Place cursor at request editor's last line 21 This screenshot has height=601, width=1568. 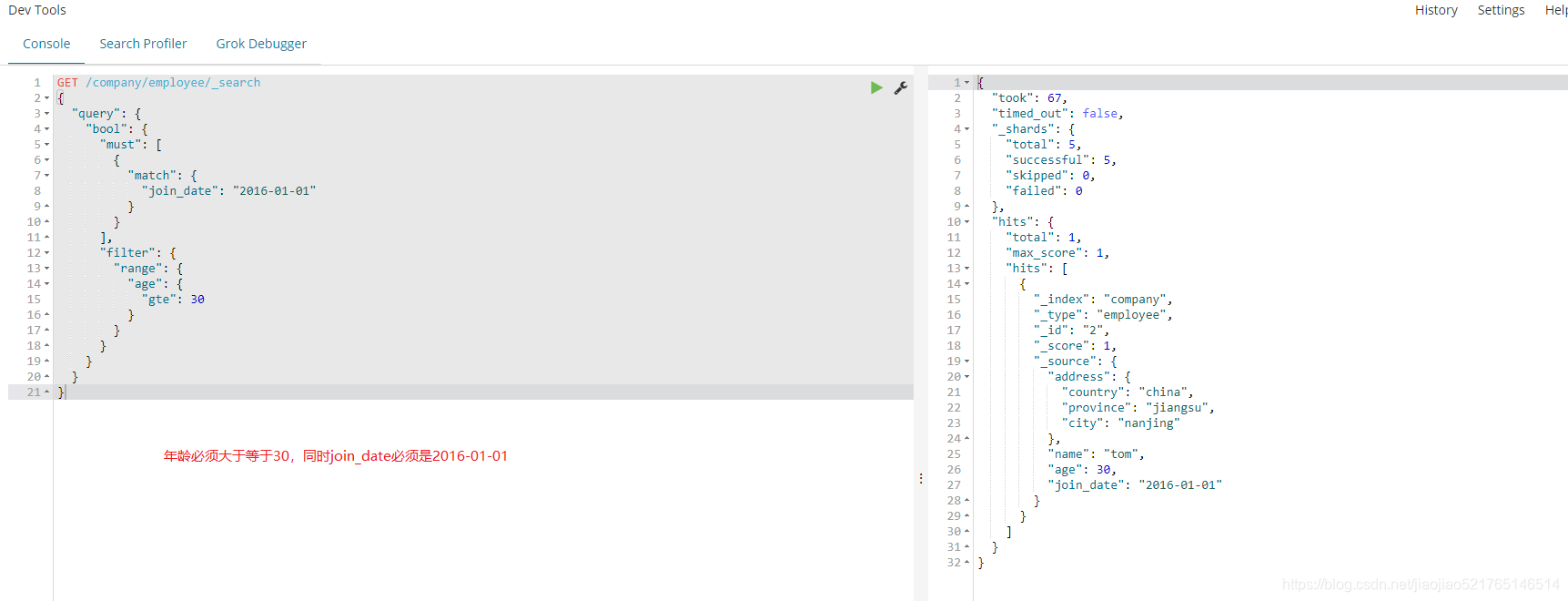click(x=482, y=392)
